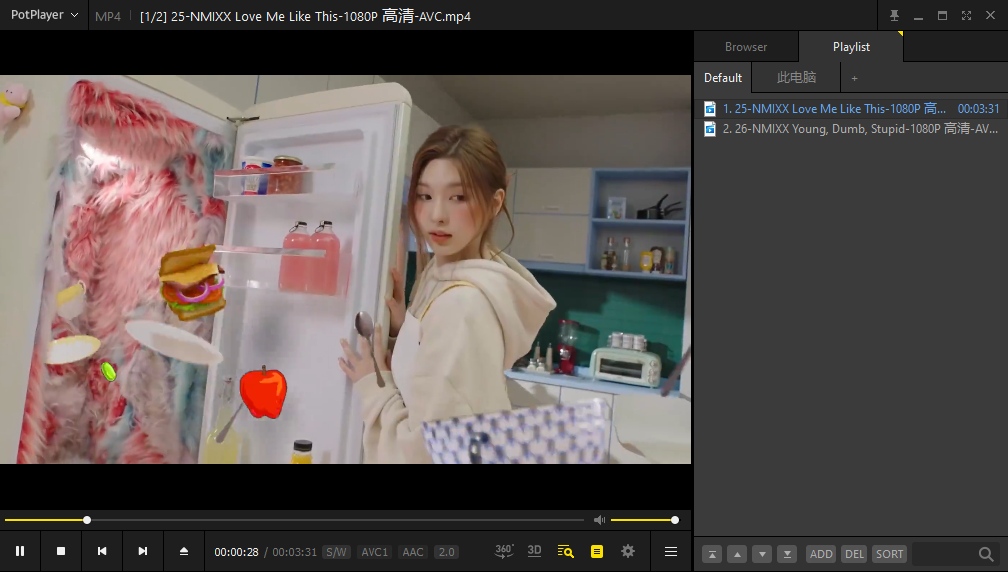Image resolution: width=1008 pixels, height=572 pixels.
Task: Toggle 3D video mode
Action: 535,551
